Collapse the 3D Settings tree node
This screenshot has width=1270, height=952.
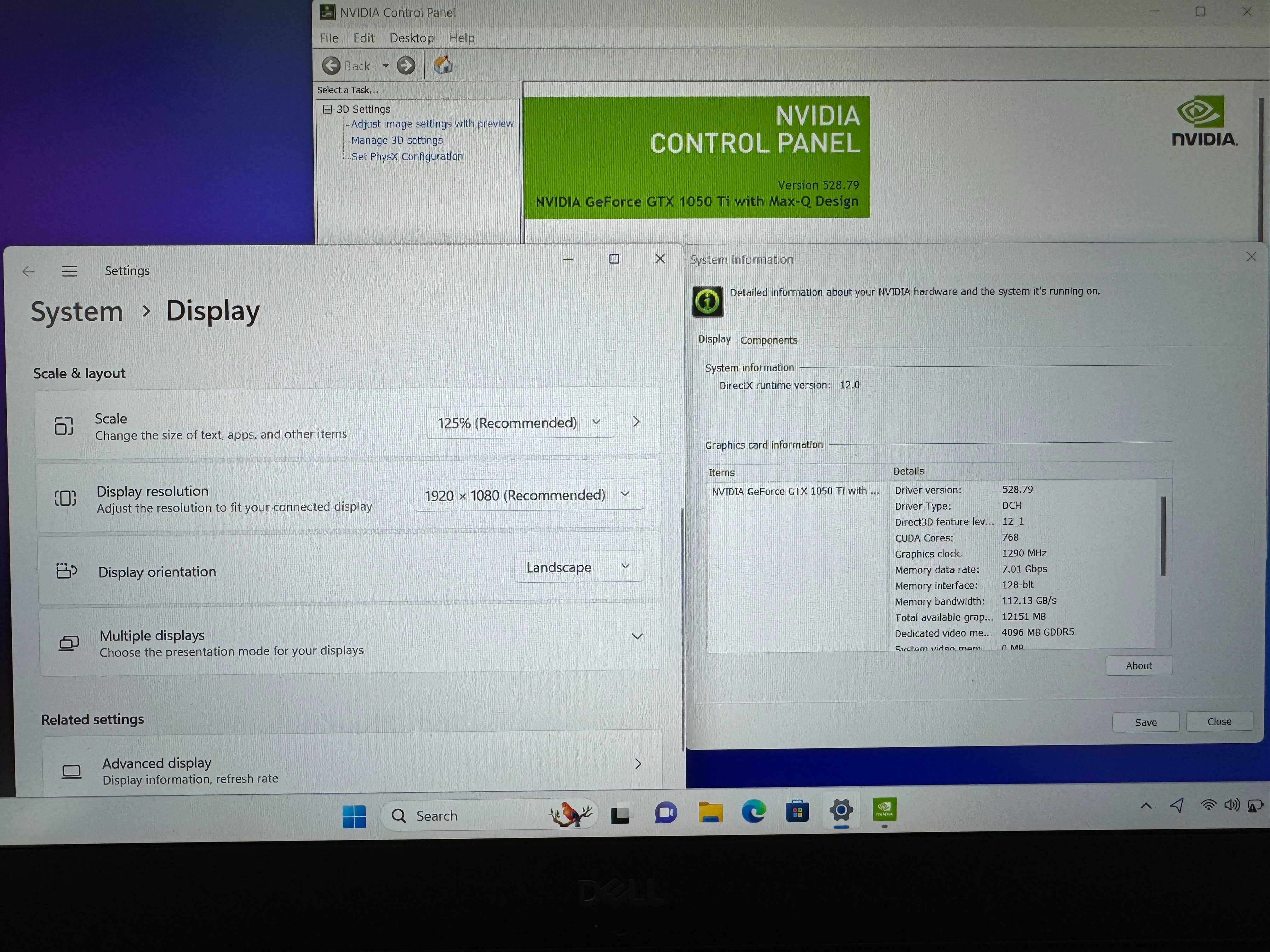click(x=327, y=109)
